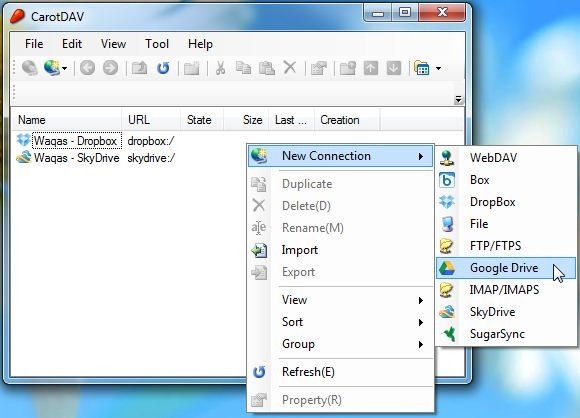The width and height of the screenshot is (580, 418).
Task: Open the Edit menu in menu bar
Action: coord(72,44)
